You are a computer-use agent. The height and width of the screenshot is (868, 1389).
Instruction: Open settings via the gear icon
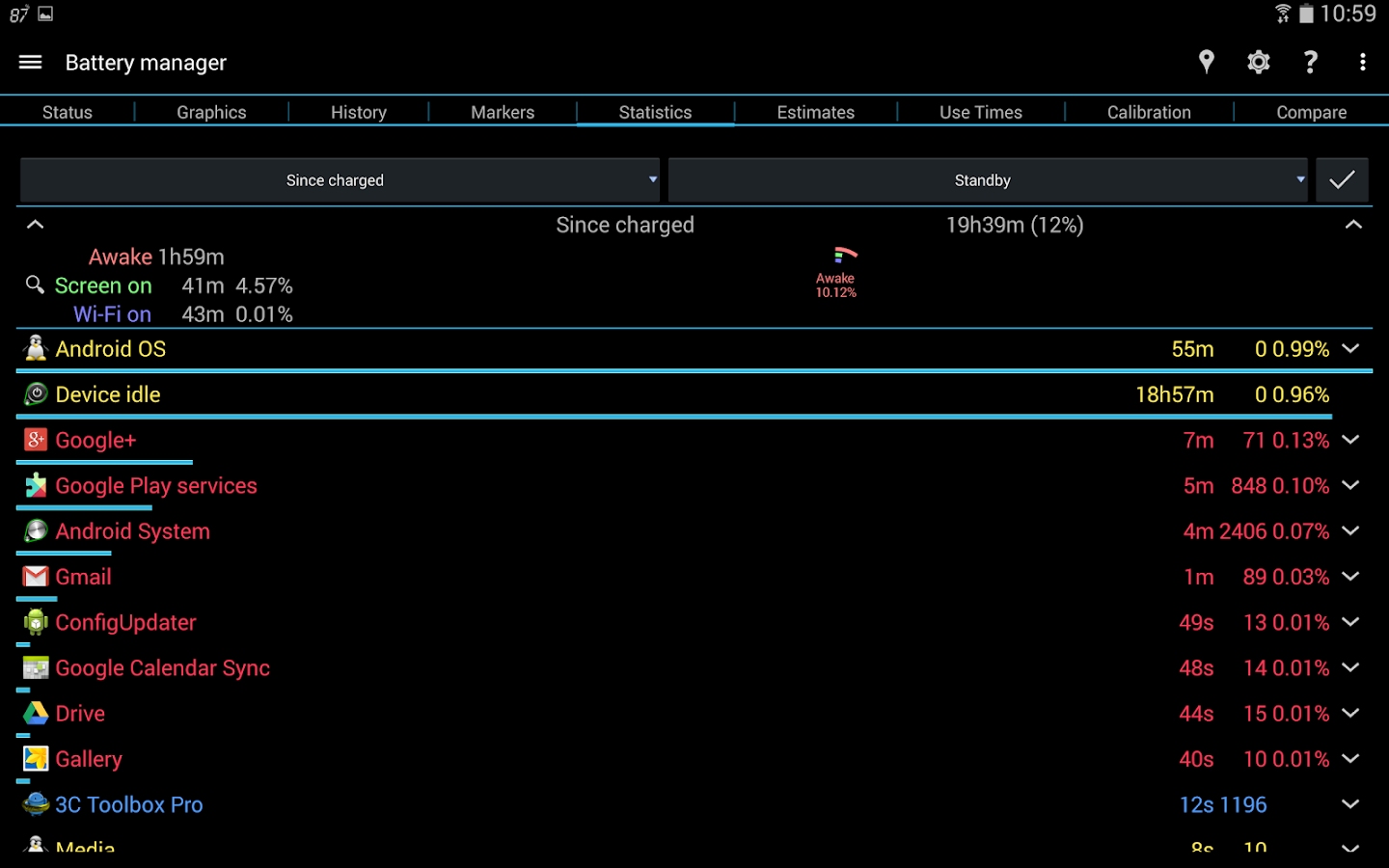[1259, 63]
